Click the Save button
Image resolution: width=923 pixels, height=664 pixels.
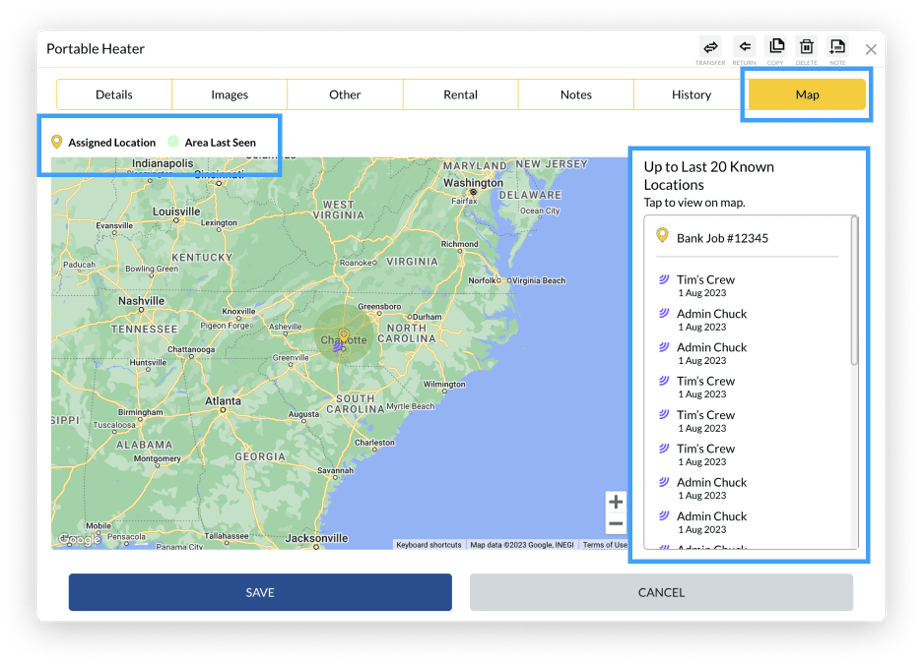click(x=259, y=592)
